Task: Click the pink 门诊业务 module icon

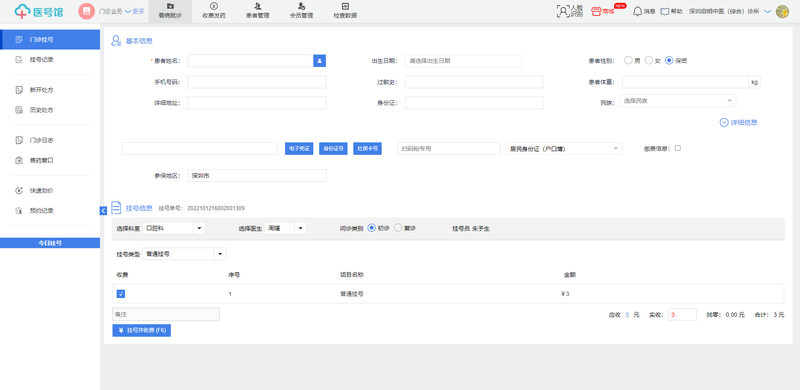Action: coord(87,11)
